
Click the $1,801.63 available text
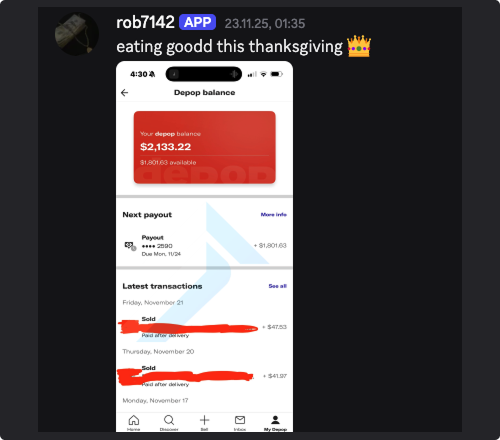click(x=168, y=163)
